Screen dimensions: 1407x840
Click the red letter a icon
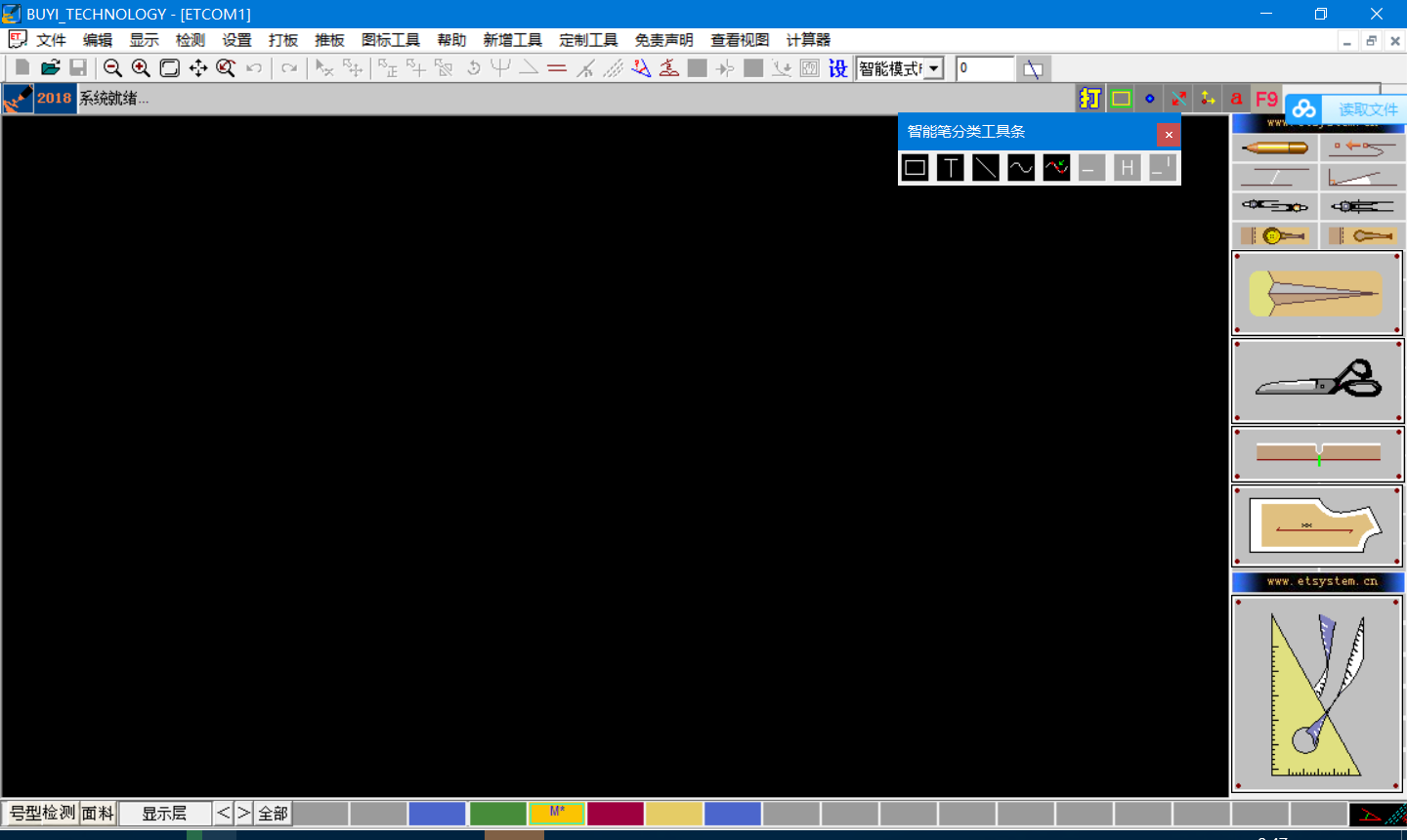1237,98
